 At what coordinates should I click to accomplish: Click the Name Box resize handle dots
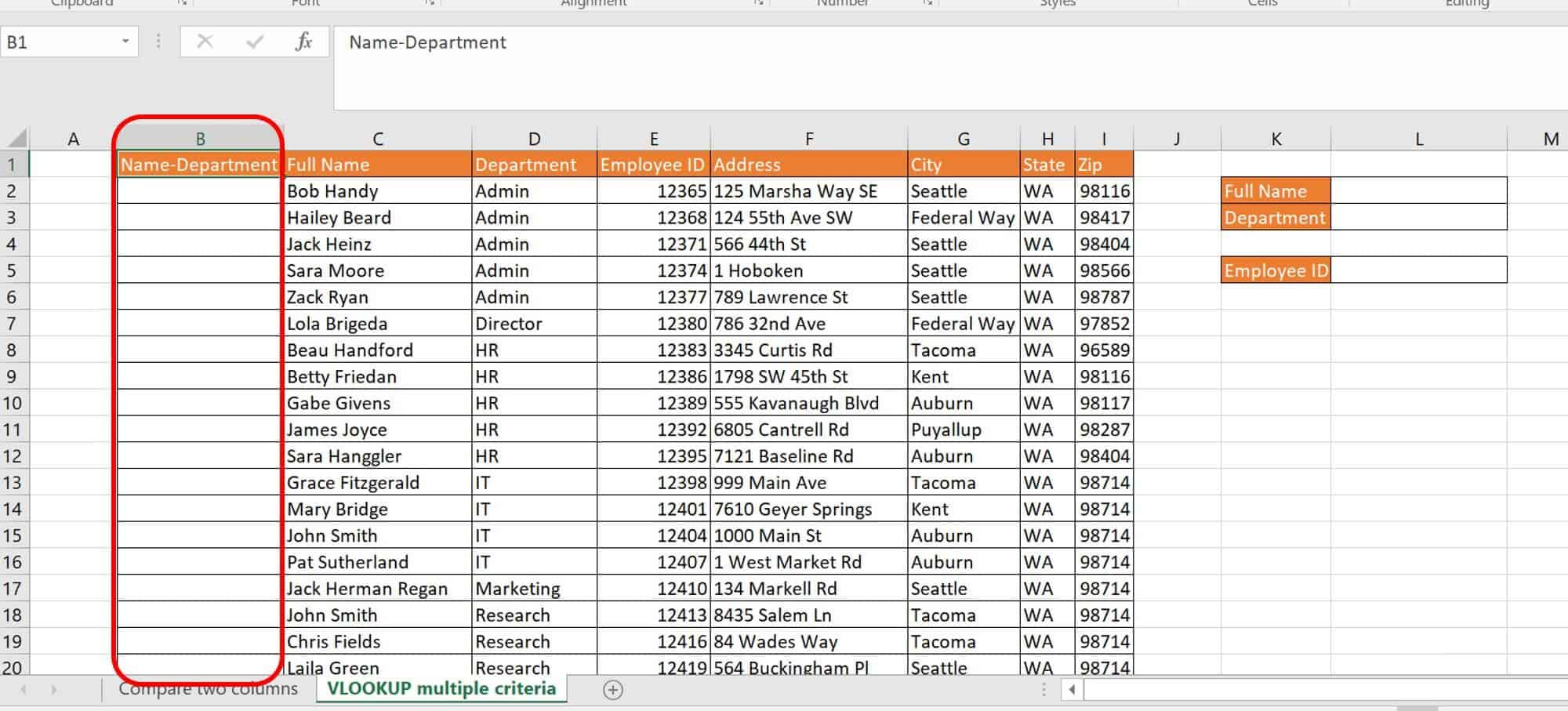(158, 42)
